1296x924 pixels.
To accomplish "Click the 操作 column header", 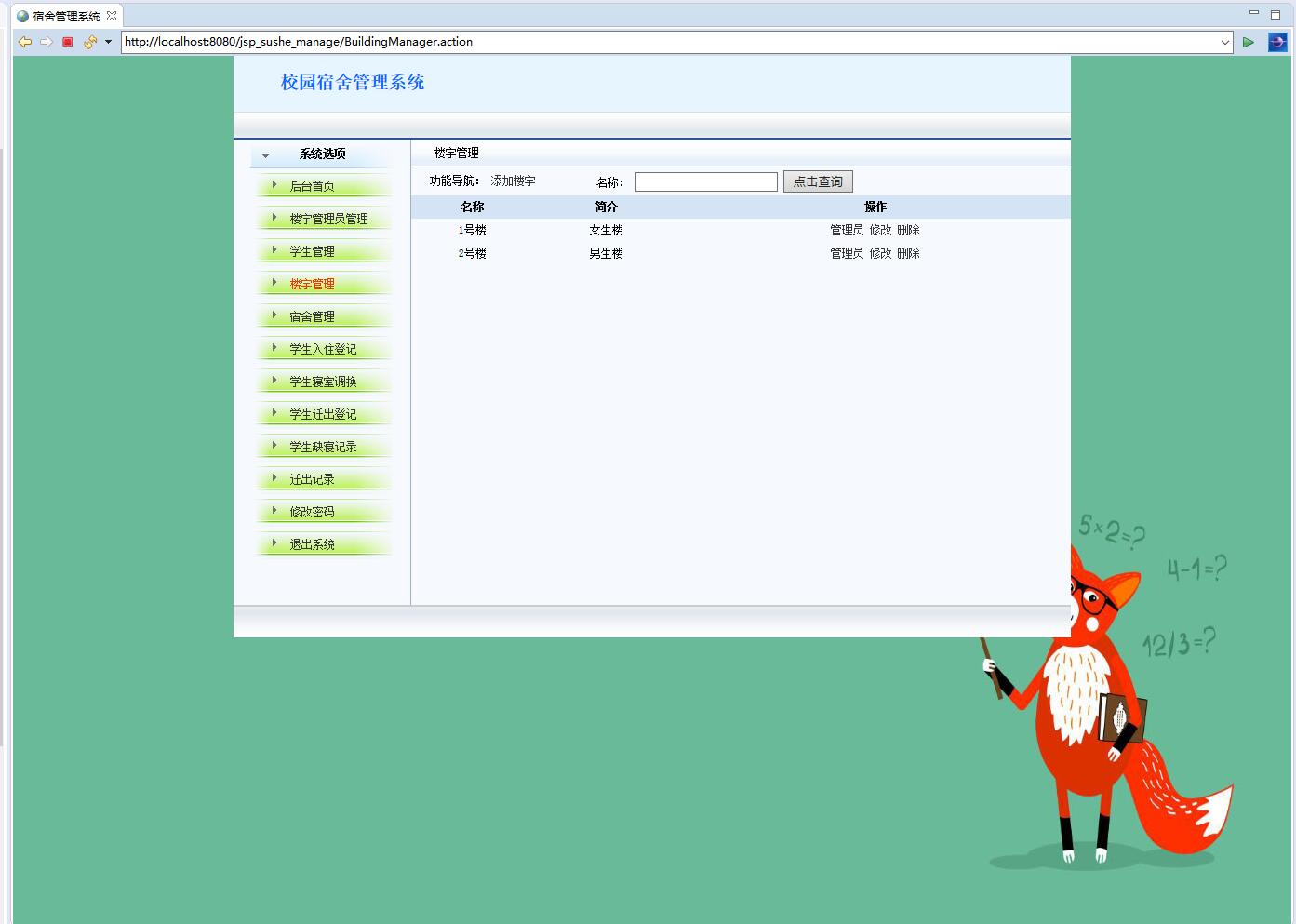I will 875,207.
